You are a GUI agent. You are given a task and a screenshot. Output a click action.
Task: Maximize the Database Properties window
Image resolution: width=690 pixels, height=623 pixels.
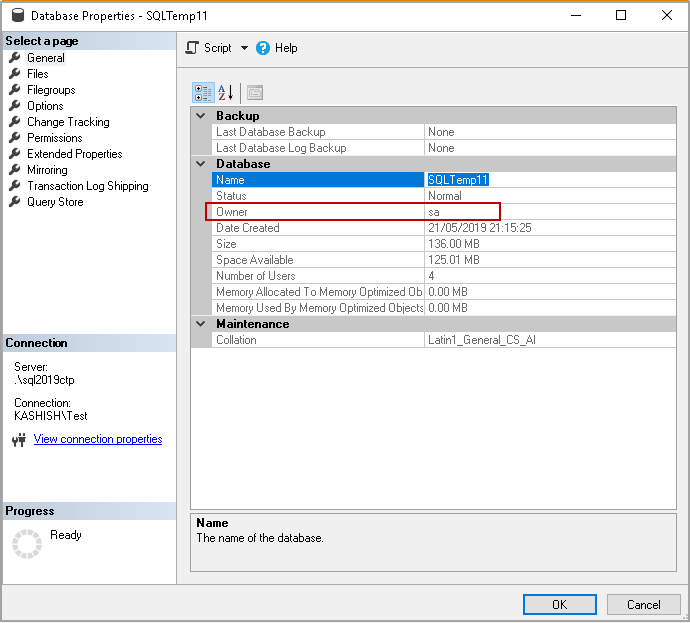(x=621, y=15)
